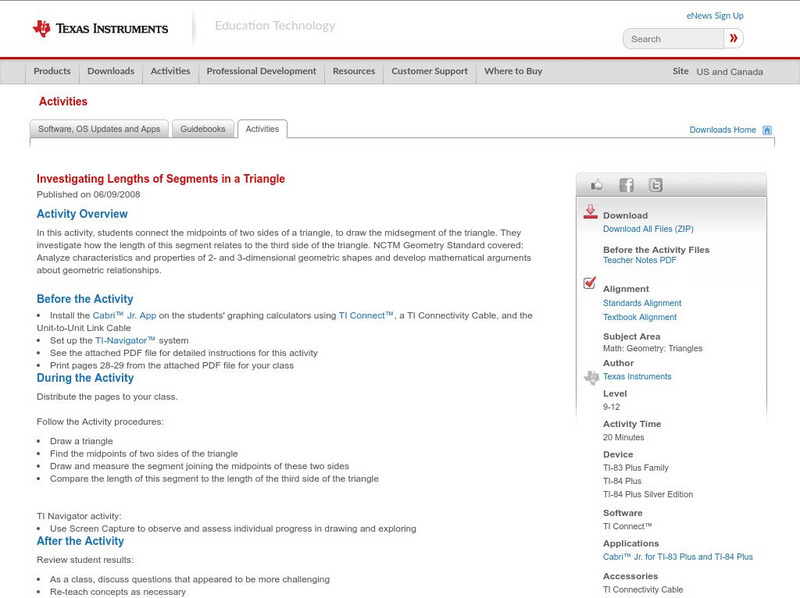Screen dimensions: 800x598
Task: Click the Before the Activity heading
Action: pyautogui.click(x=85, y=299)
